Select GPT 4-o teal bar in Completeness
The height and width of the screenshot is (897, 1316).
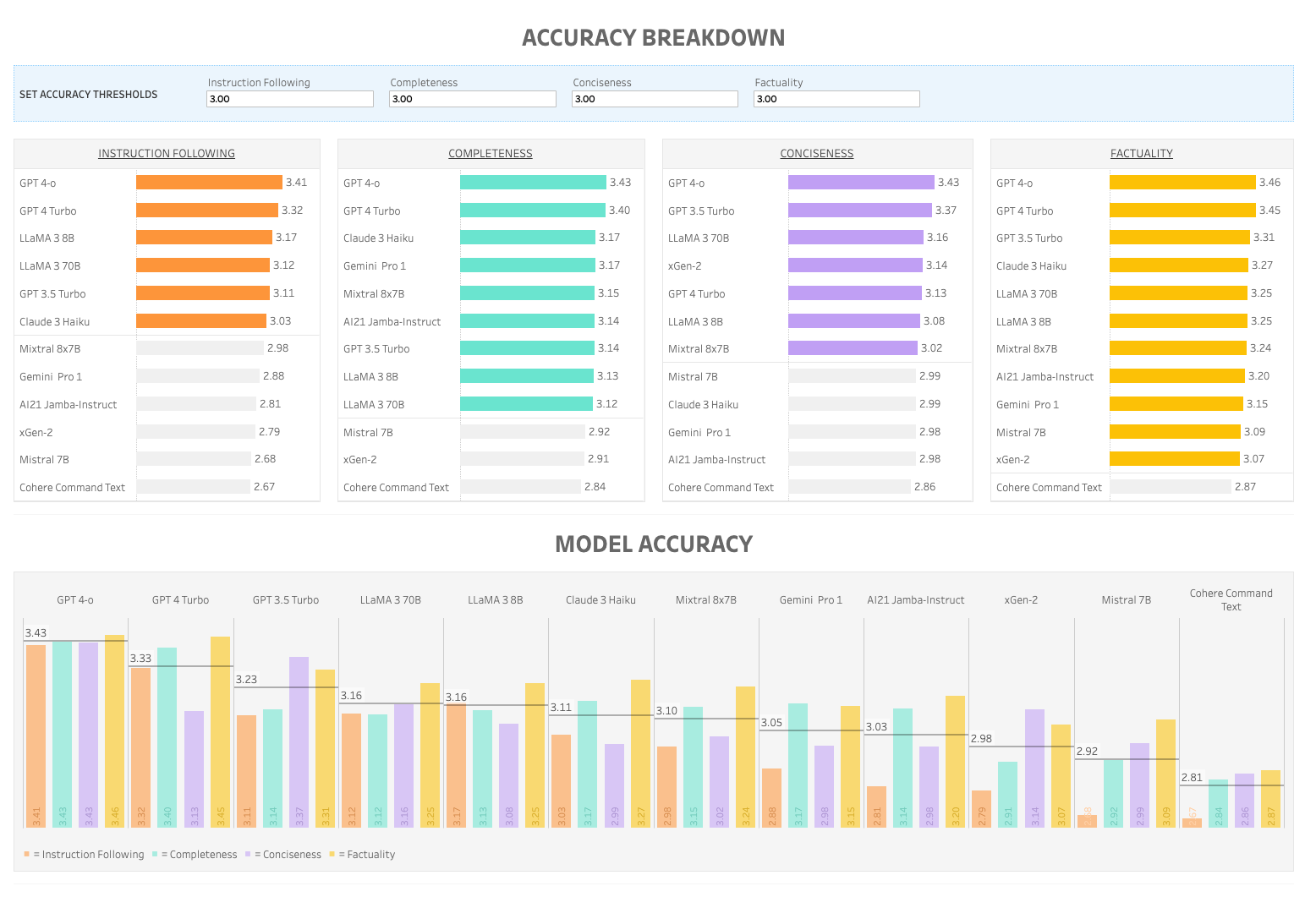point(533,183)
